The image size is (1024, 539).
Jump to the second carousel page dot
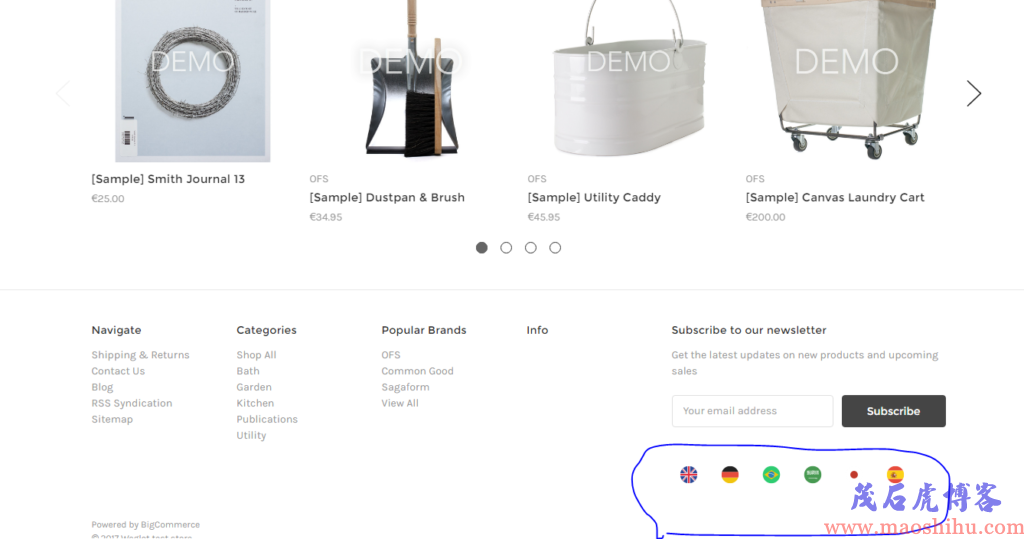[x=506, y=248]
